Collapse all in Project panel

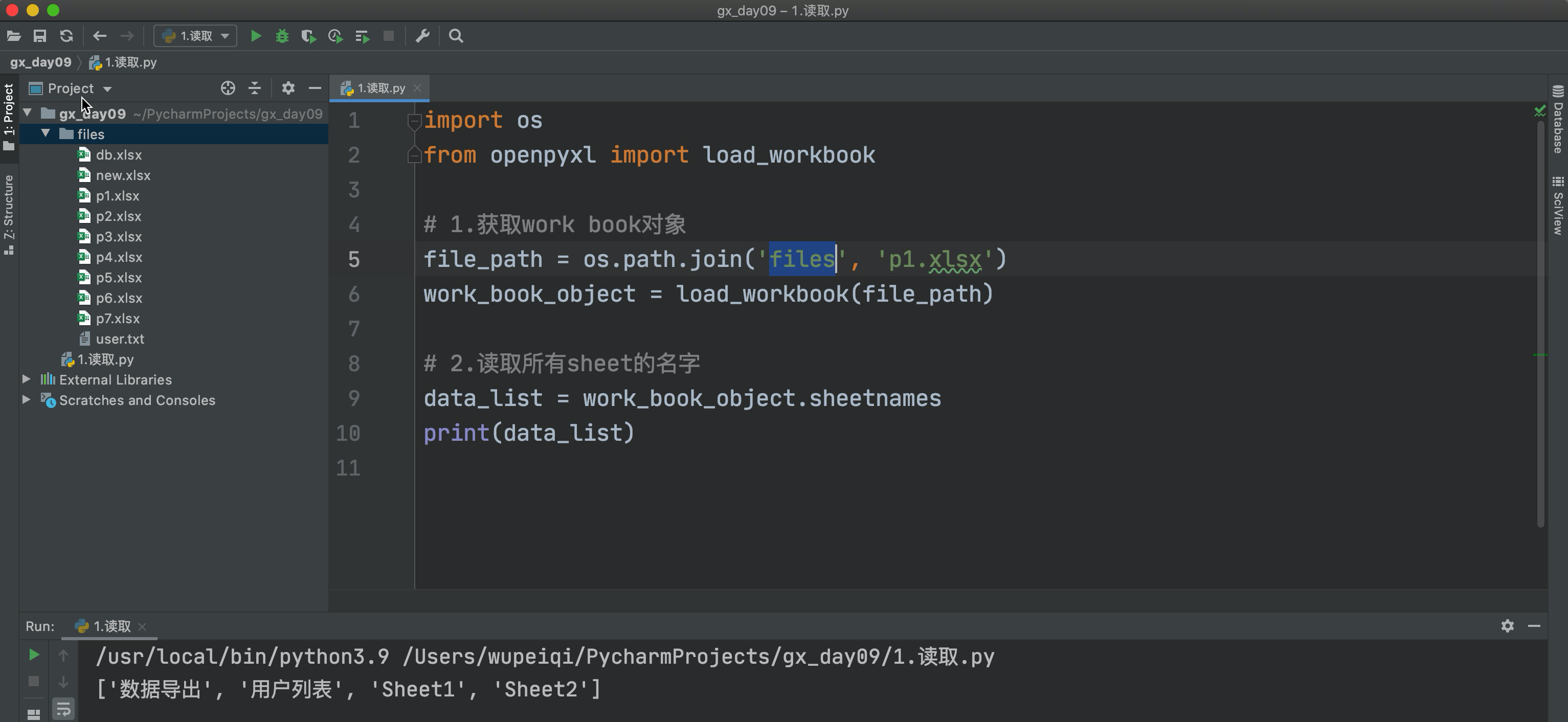pyautogui.click(x=255, y=88)
